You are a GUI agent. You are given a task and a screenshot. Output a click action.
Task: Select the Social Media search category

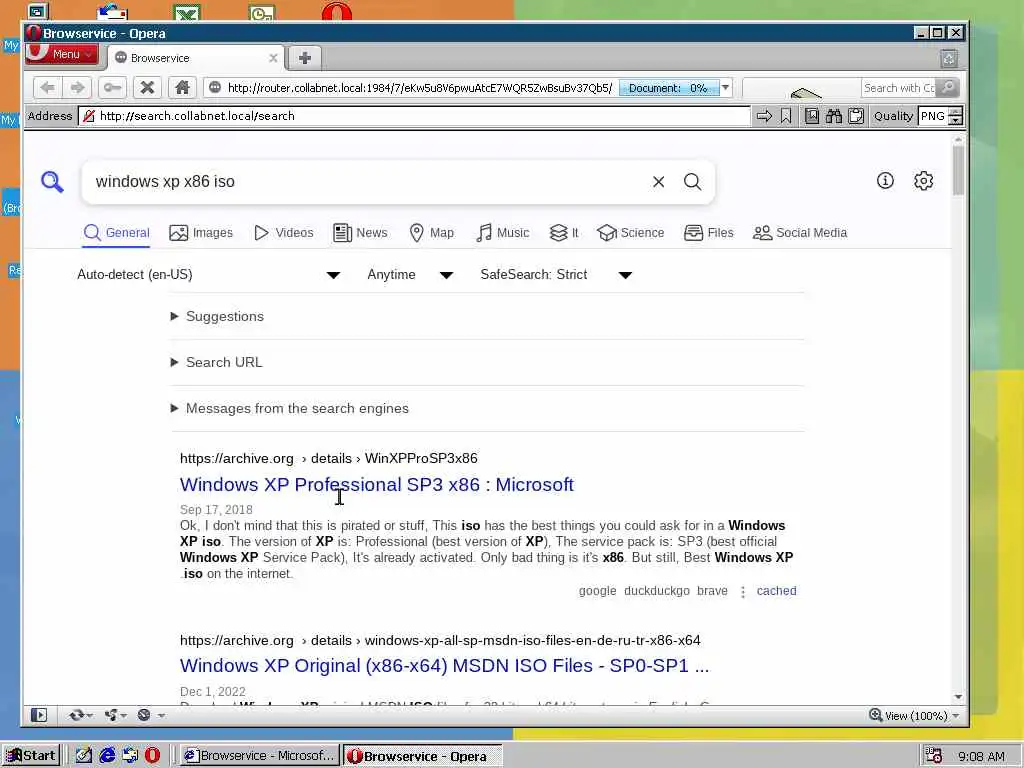point(799,232)
